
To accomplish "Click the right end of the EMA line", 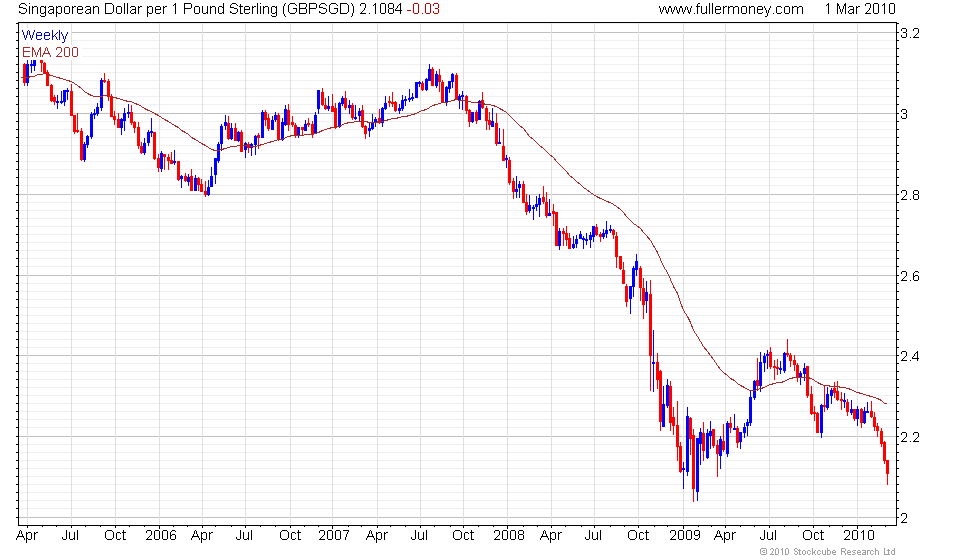I will point(885,403).
